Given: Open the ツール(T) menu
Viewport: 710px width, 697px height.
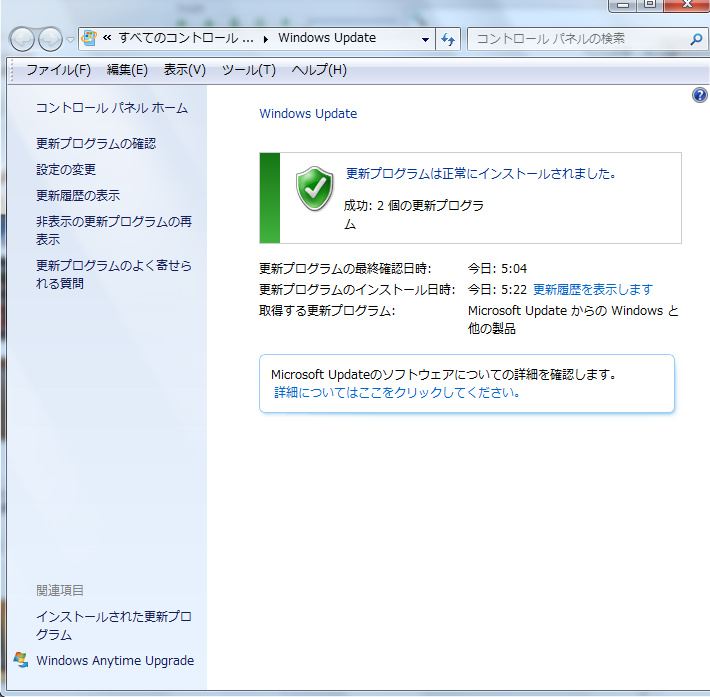Looking at the screenshot, I should tap(249, 70).
